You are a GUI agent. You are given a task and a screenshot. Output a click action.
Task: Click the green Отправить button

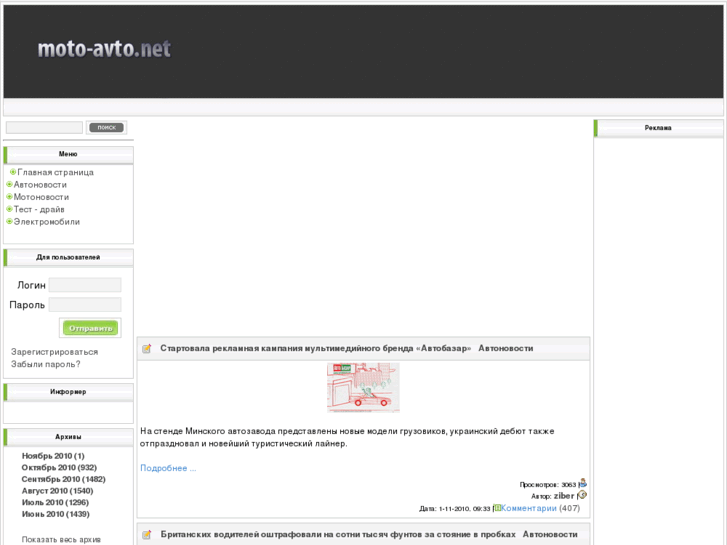point(90,328)
